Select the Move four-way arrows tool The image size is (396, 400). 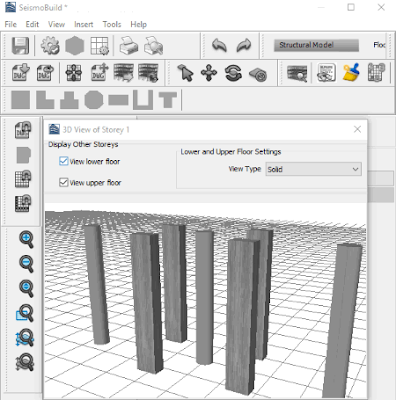pos(209,73)
